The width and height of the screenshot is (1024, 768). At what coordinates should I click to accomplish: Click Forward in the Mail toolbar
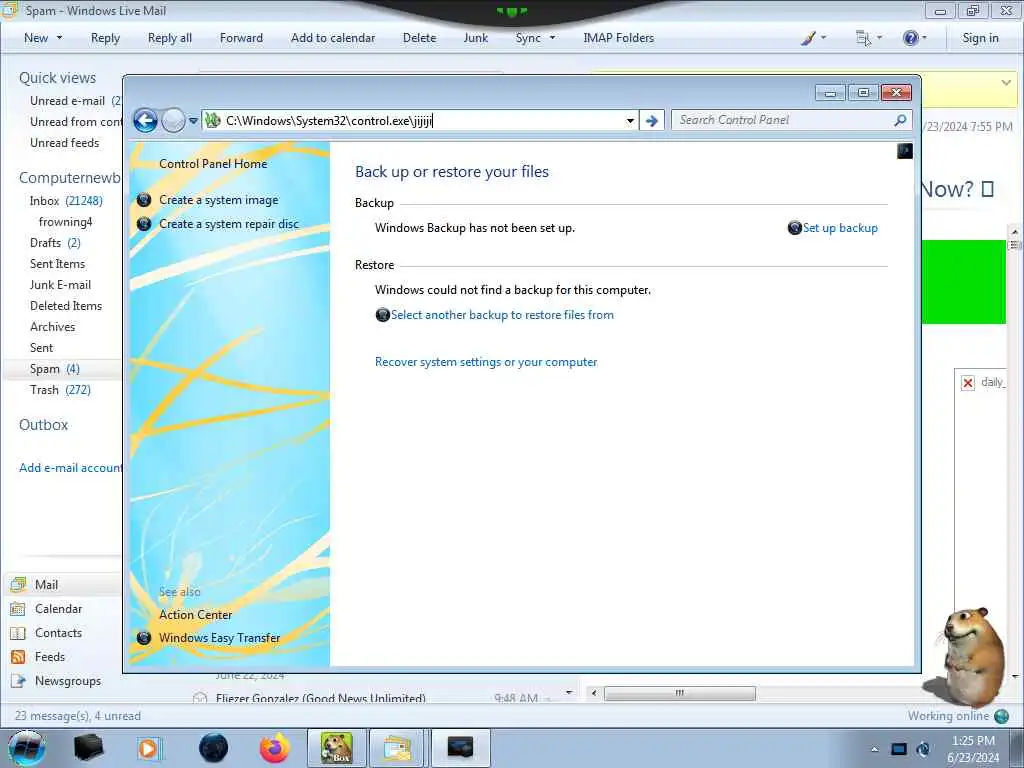tap(241, 38)
